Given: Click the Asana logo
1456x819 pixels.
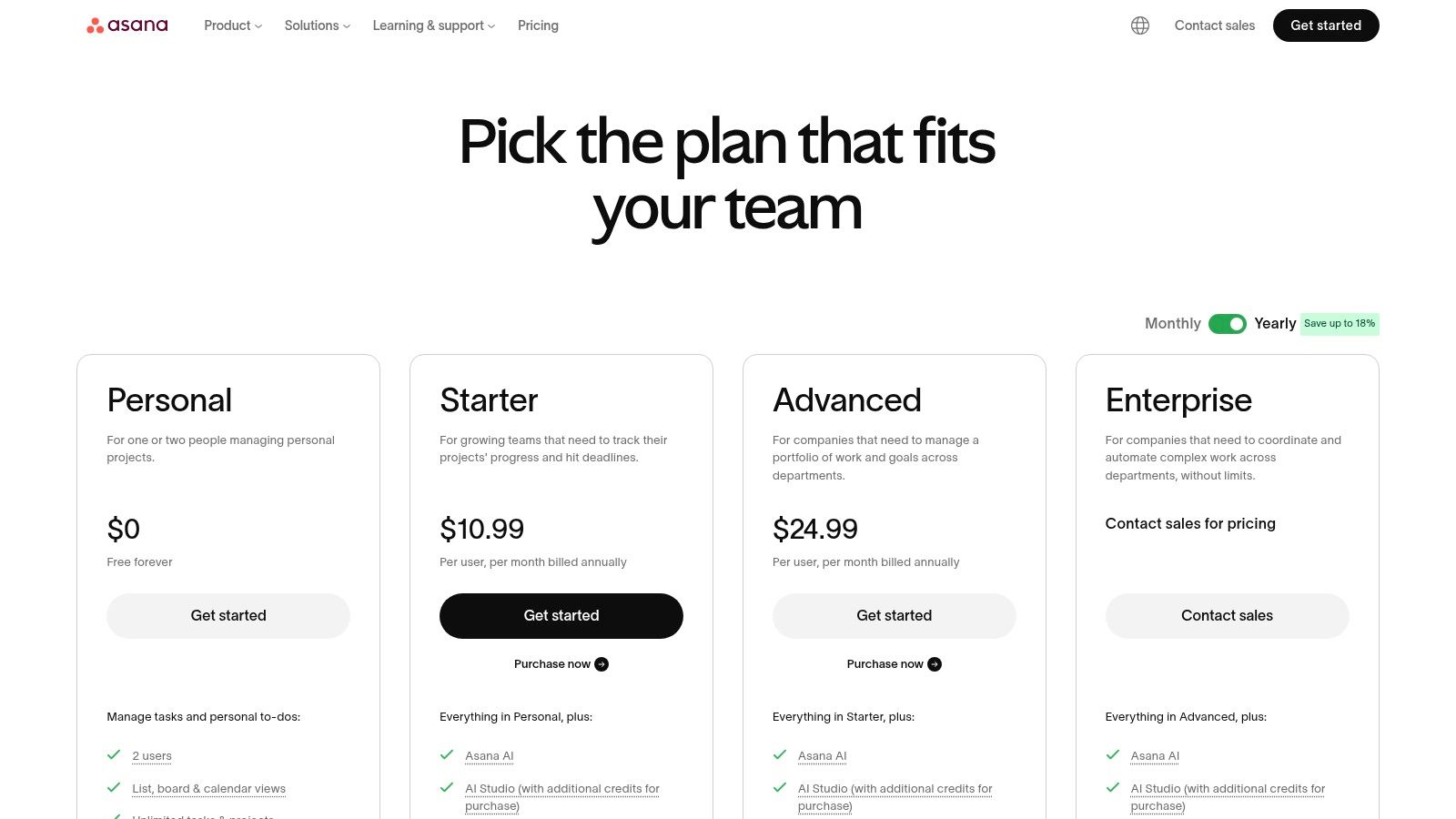Looking at the screenshot, I should (127, 25).
